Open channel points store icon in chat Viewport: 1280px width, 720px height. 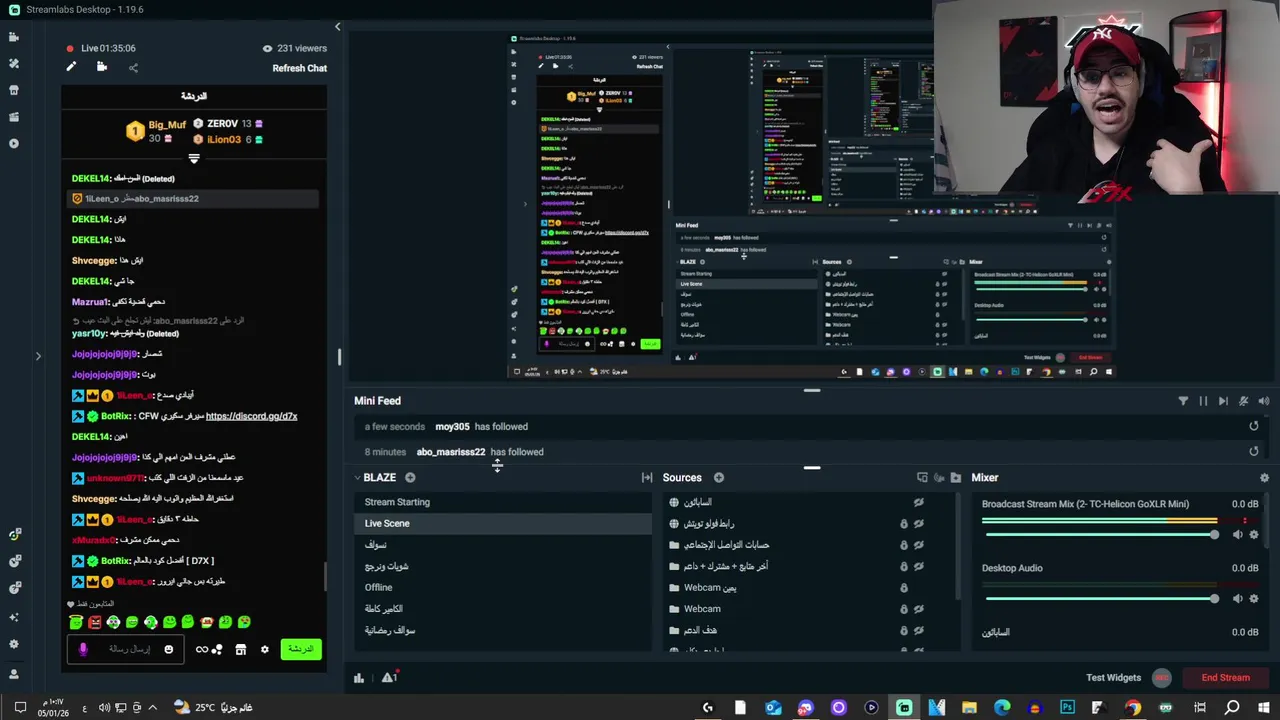click(x=240, y=650)
